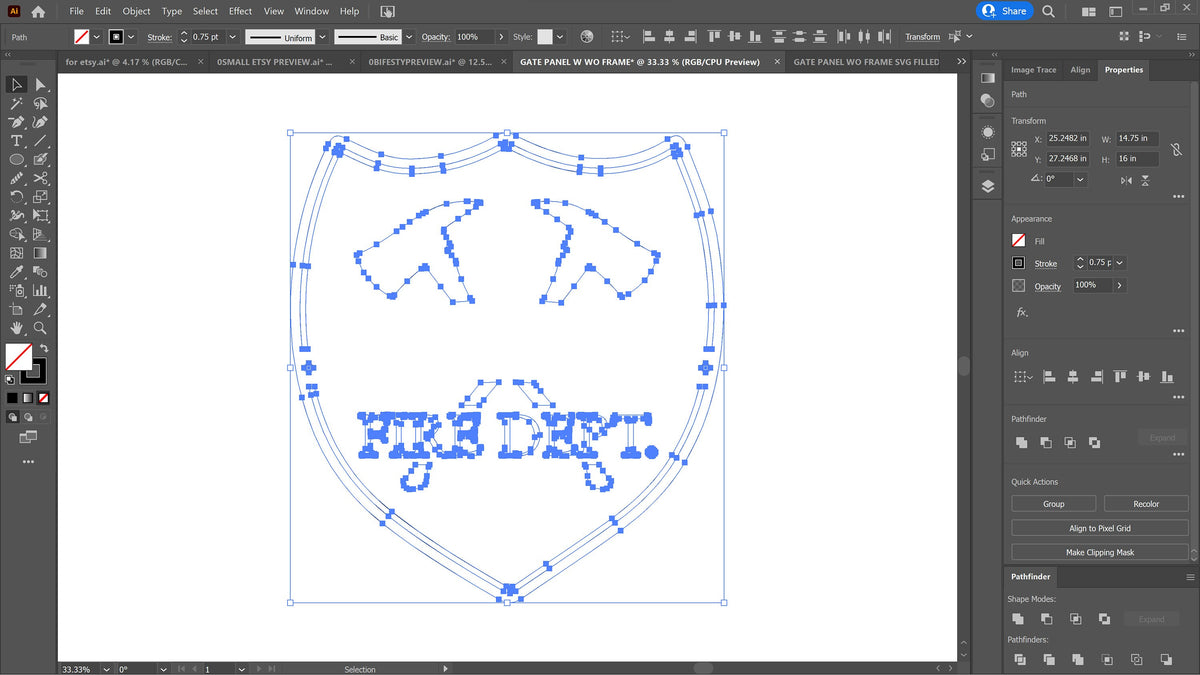Switch to the Image Trace tab

click(x=1033, y=70)
